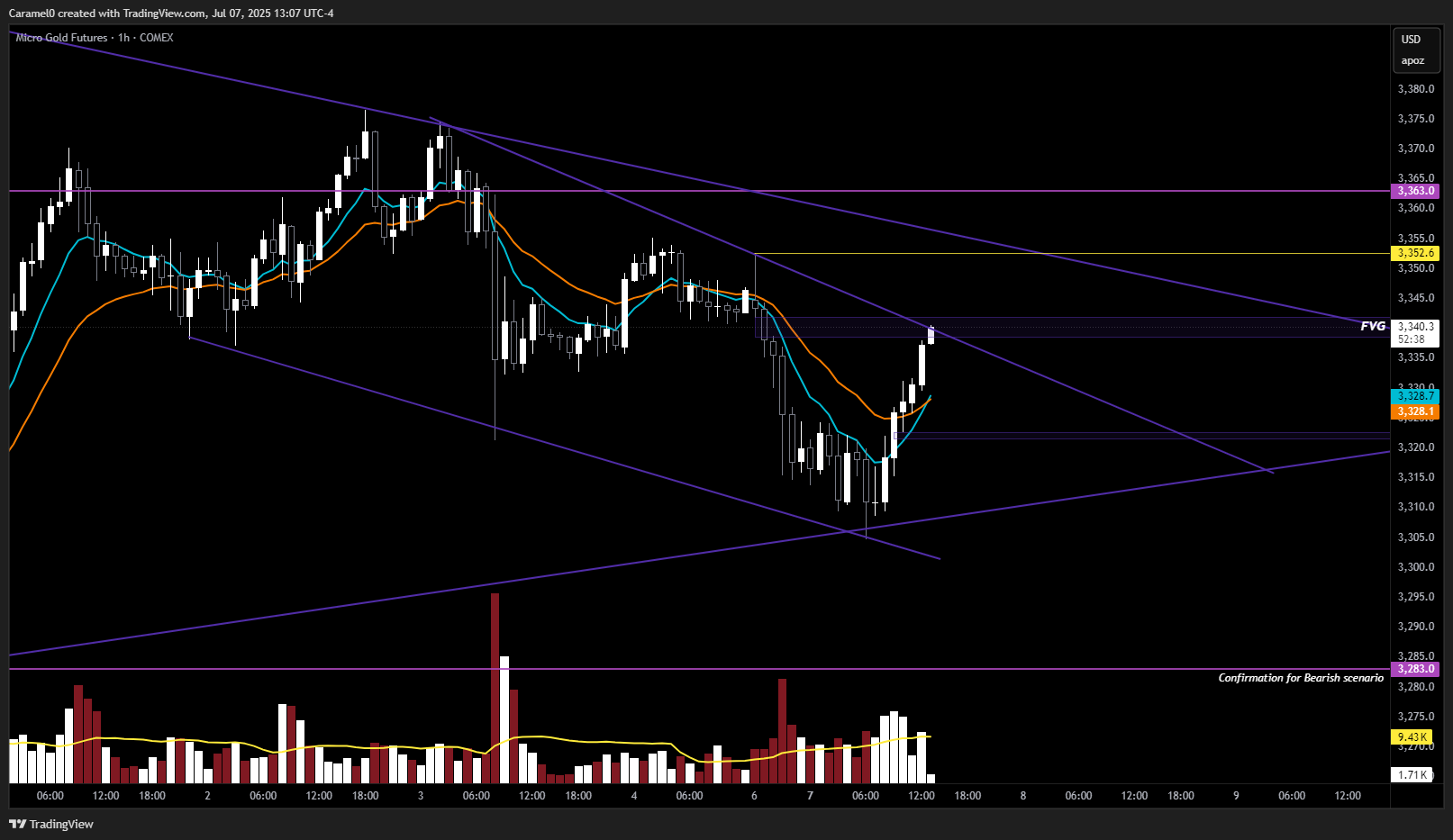Click the 3,335.0 price axis label

[x=1416, y=357]
